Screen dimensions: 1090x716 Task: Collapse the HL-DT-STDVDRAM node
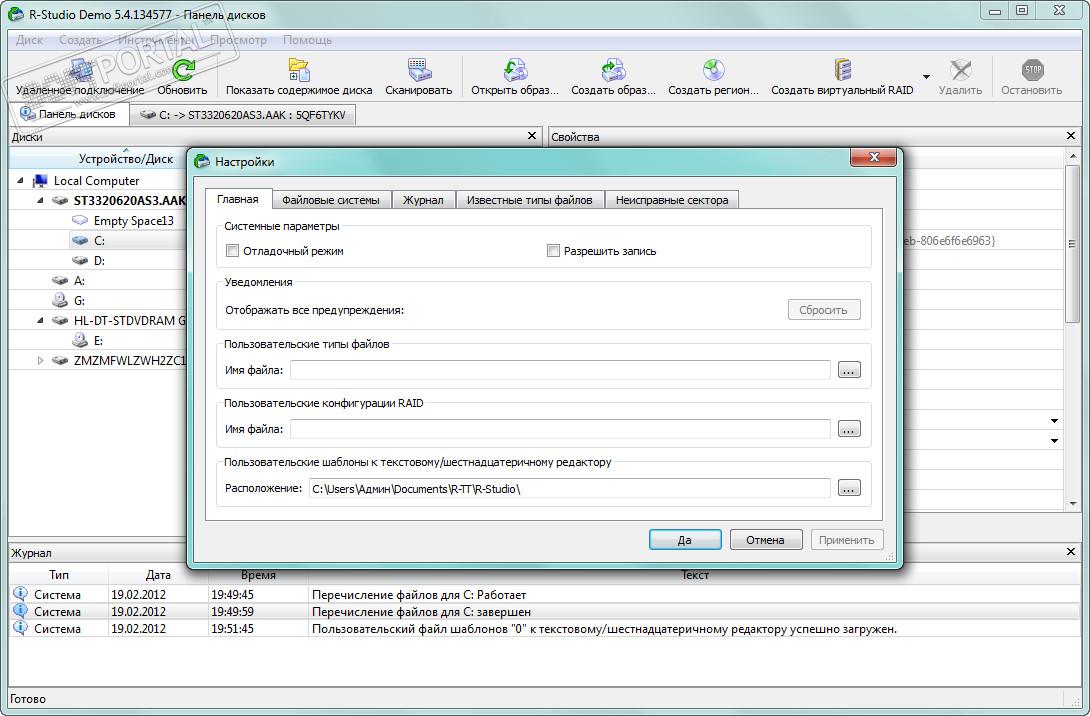pyautogui.click(x=40, y=320)
